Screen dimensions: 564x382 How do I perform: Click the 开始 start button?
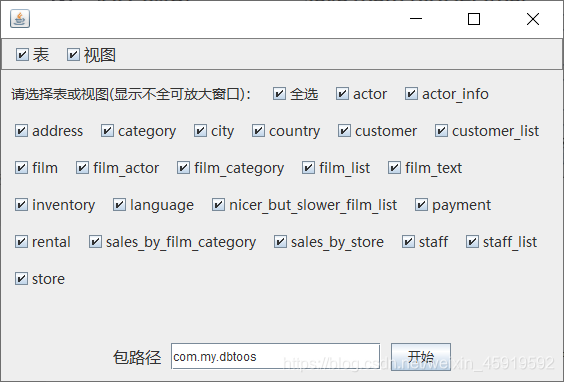click(421, 357)
